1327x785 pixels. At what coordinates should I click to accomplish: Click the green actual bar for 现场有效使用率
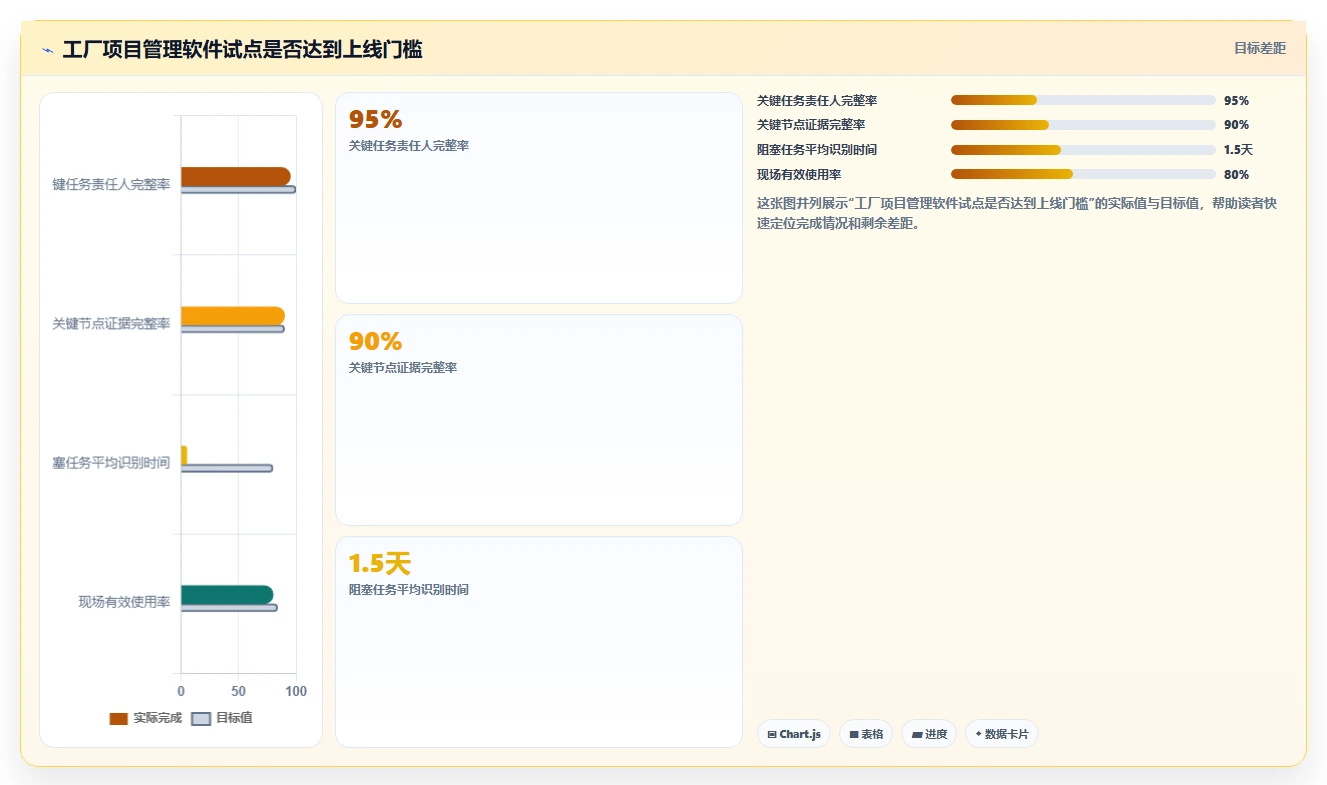click(x=227, y=595)
